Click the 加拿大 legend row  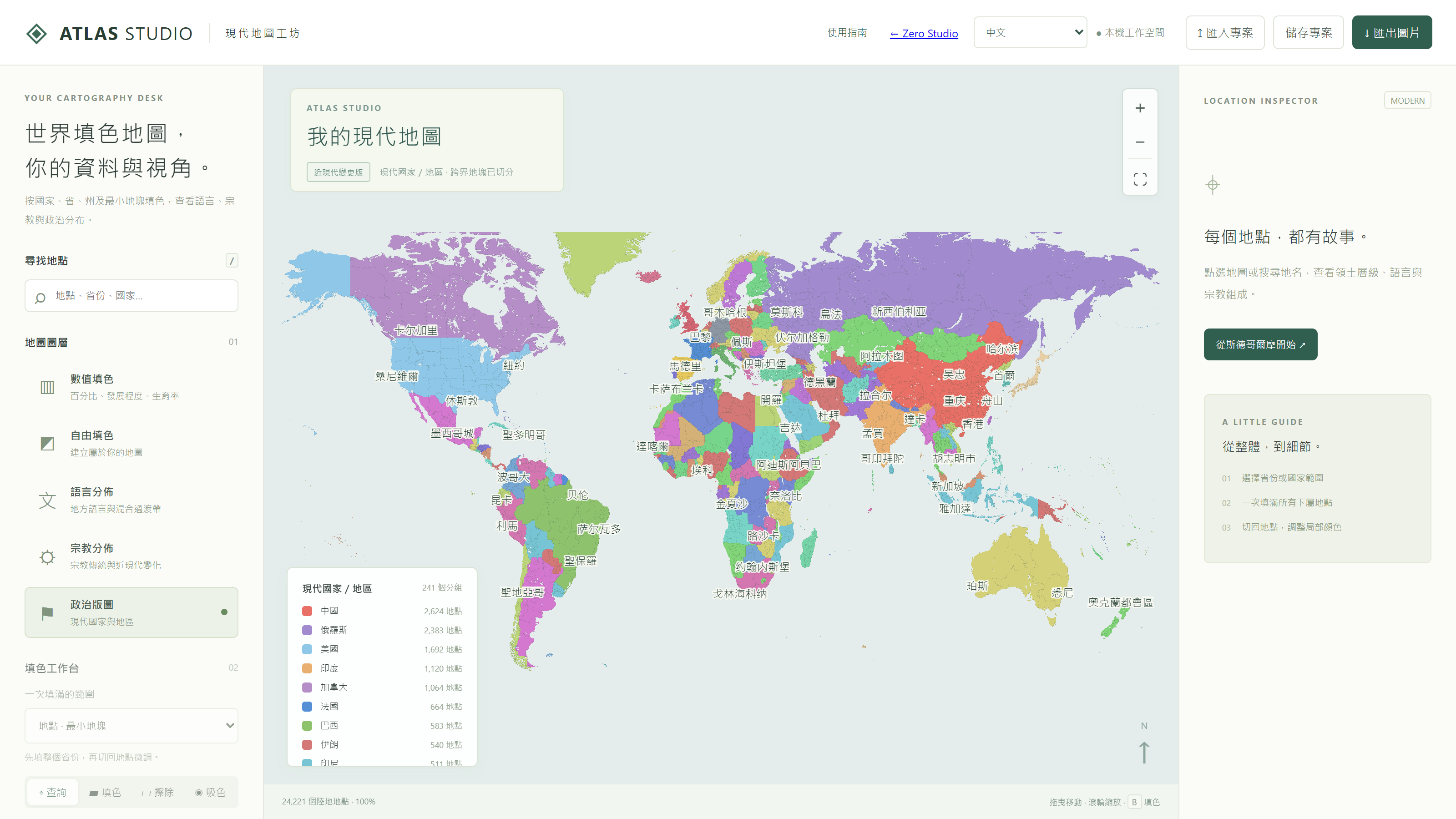(382, 688)
